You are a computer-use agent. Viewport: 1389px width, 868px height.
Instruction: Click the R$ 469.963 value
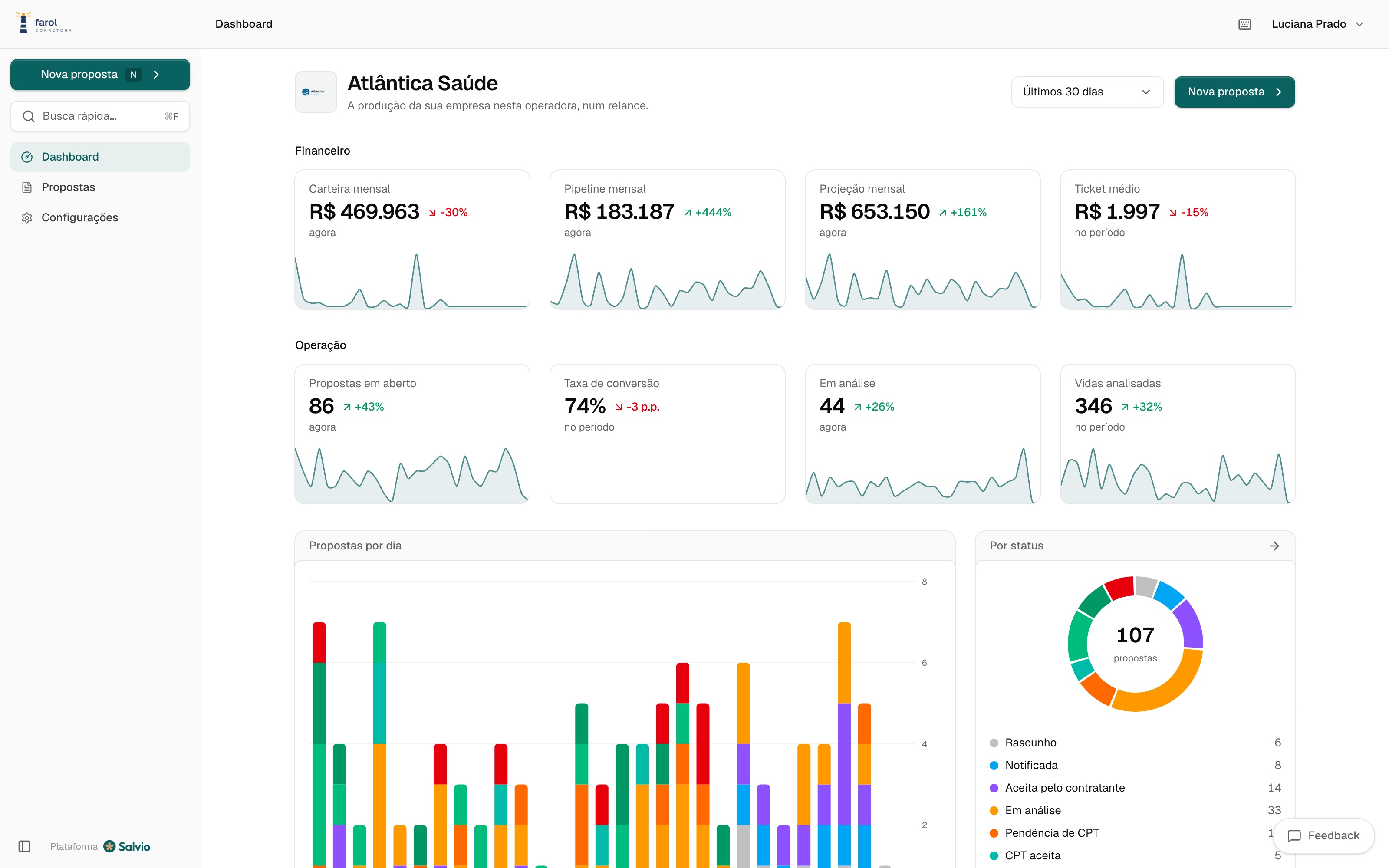[x=364, y=212]
